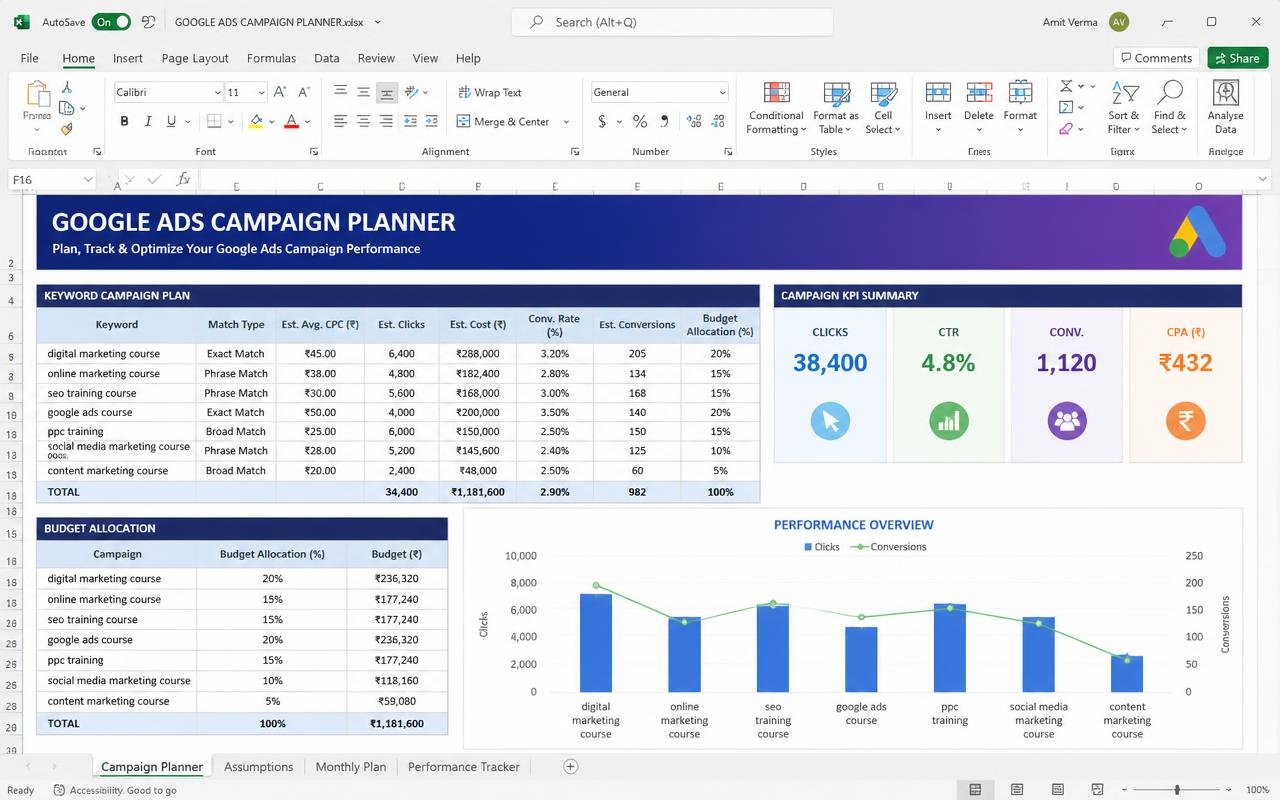Viewport: 1280px width, 800px height.
Task: Open the Assumptions sheet tab
Action: point(258,767)
